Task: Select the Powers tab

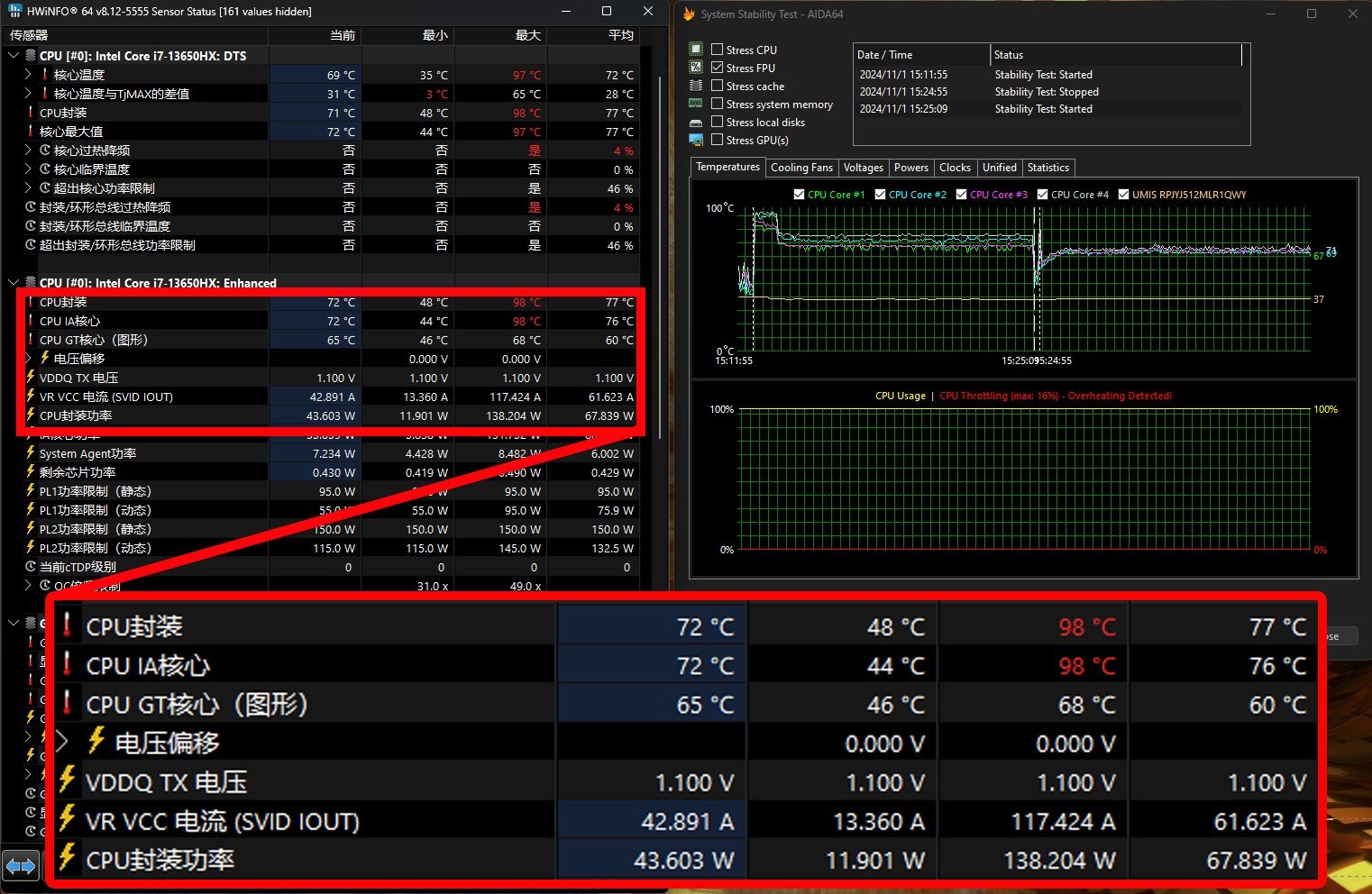Action: tap(911, 168)
